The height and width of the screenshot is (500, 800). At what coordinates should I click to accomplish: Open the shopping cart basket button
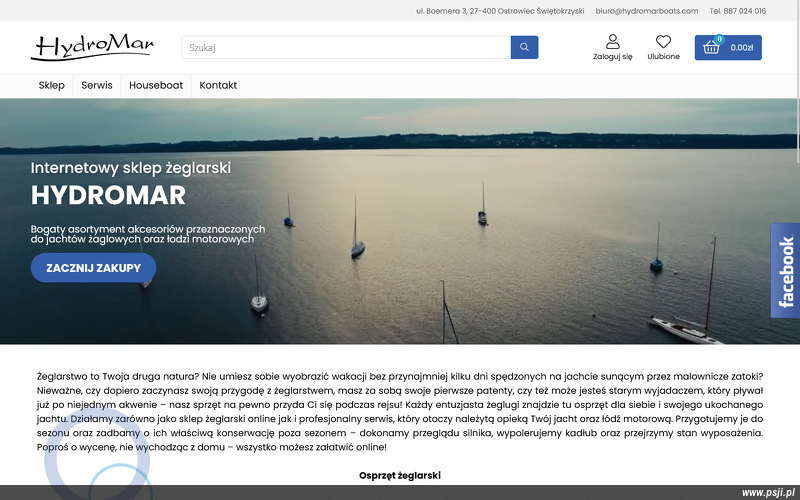[x=728, y=47]
